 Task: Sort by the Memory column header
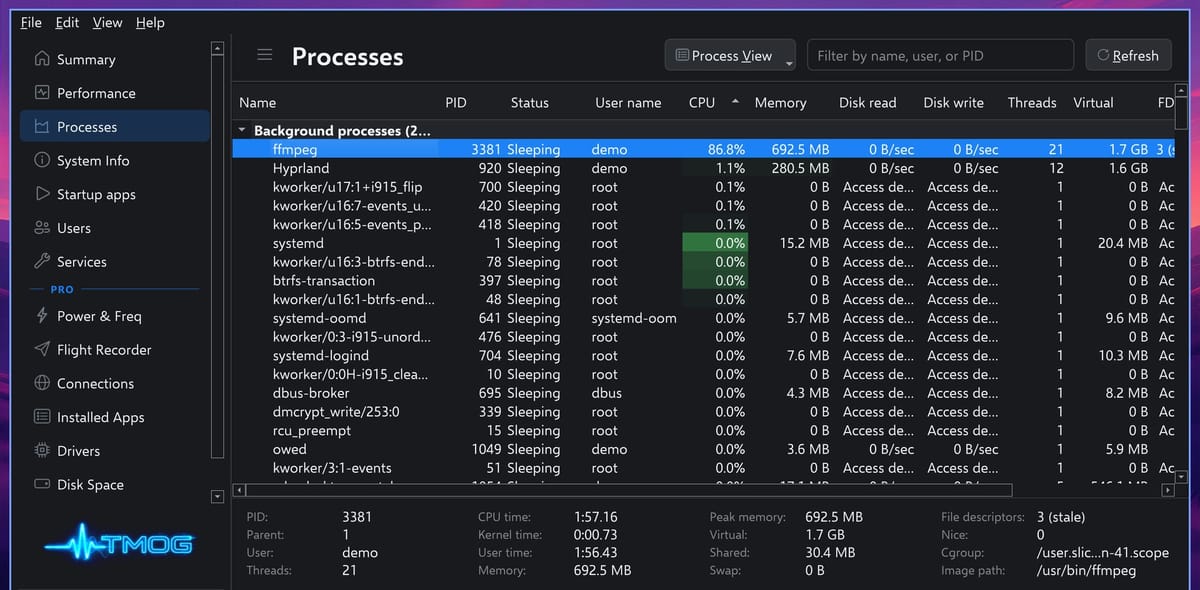point(780,102)
